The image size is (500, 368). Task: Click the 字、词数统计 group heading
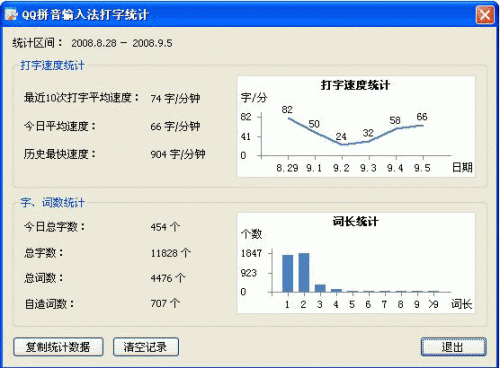coord(52,203)
